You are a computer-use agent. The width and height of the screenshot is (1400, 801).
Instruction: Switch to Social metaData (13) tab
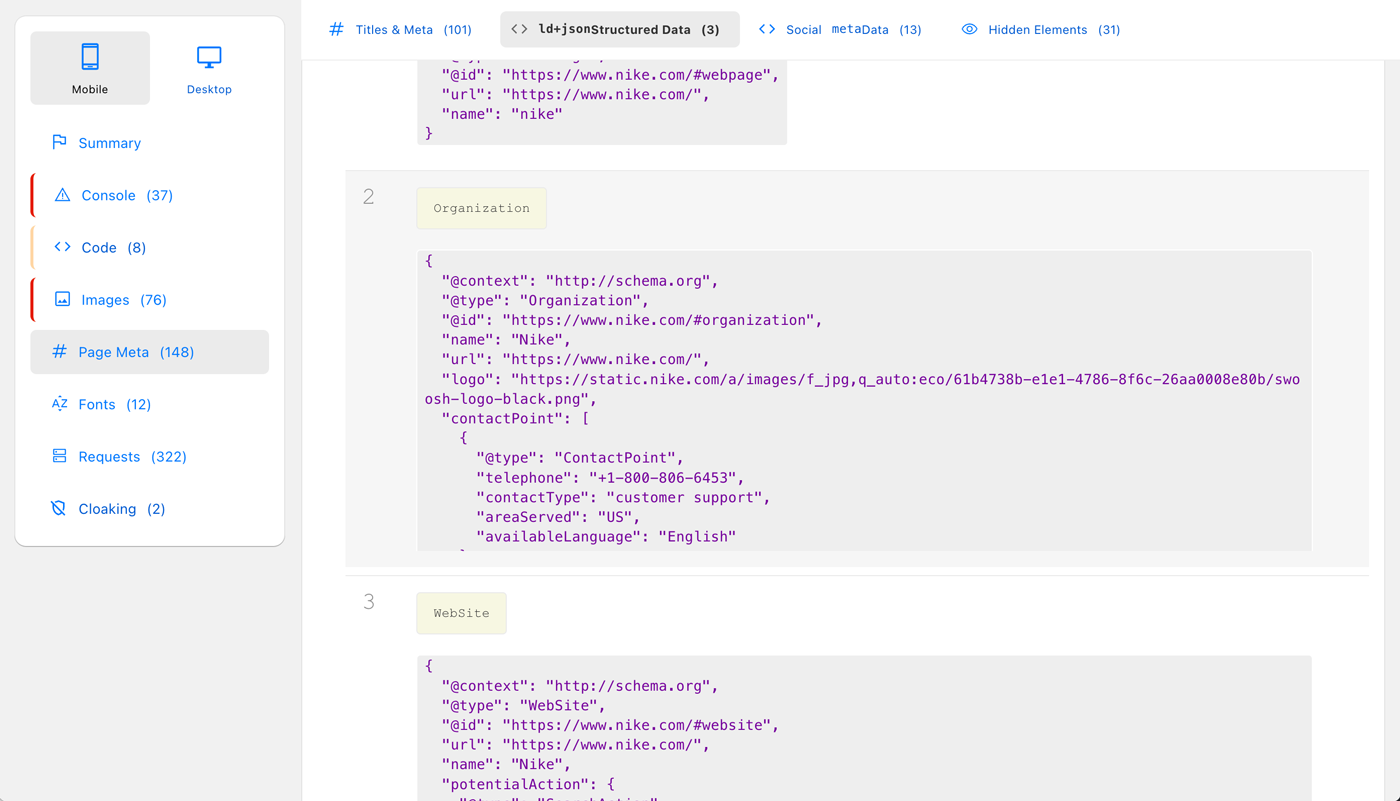pyautogui.click(x=840, y=30)
